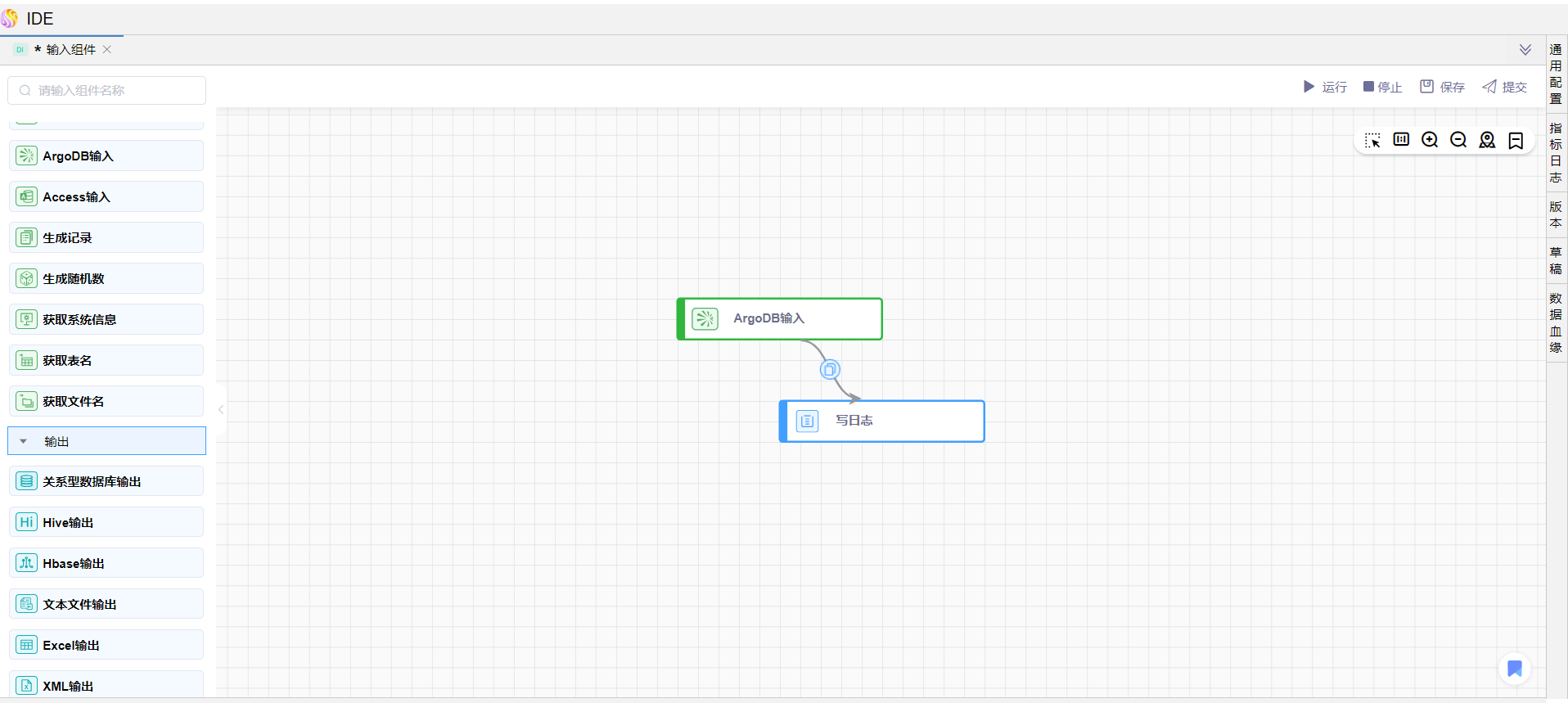
Task: Expand the tab list chevron at top right
Action: tap(1525, 50)
